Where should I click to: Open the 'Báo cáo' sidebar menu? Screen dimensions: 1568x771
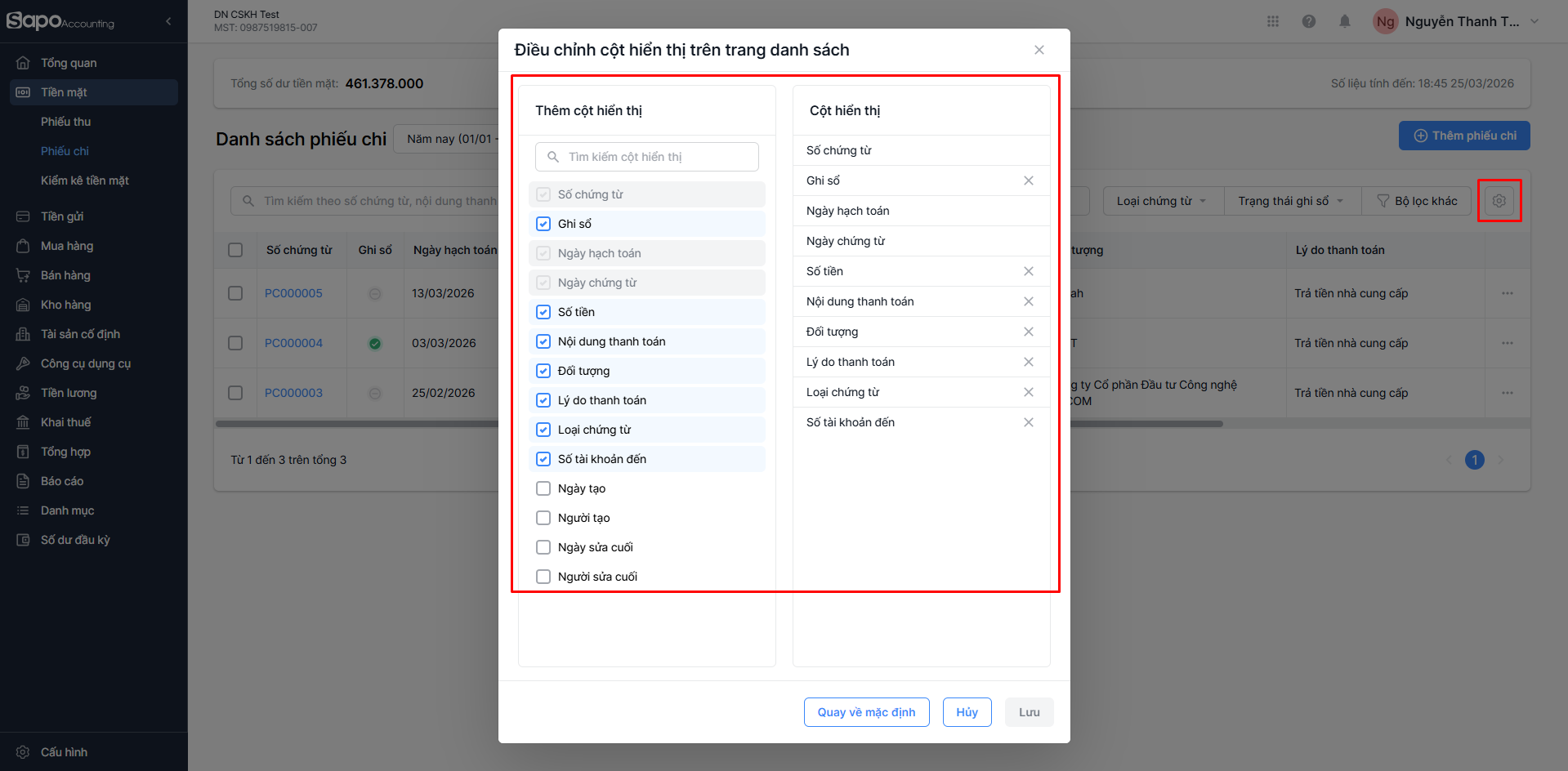62,481
